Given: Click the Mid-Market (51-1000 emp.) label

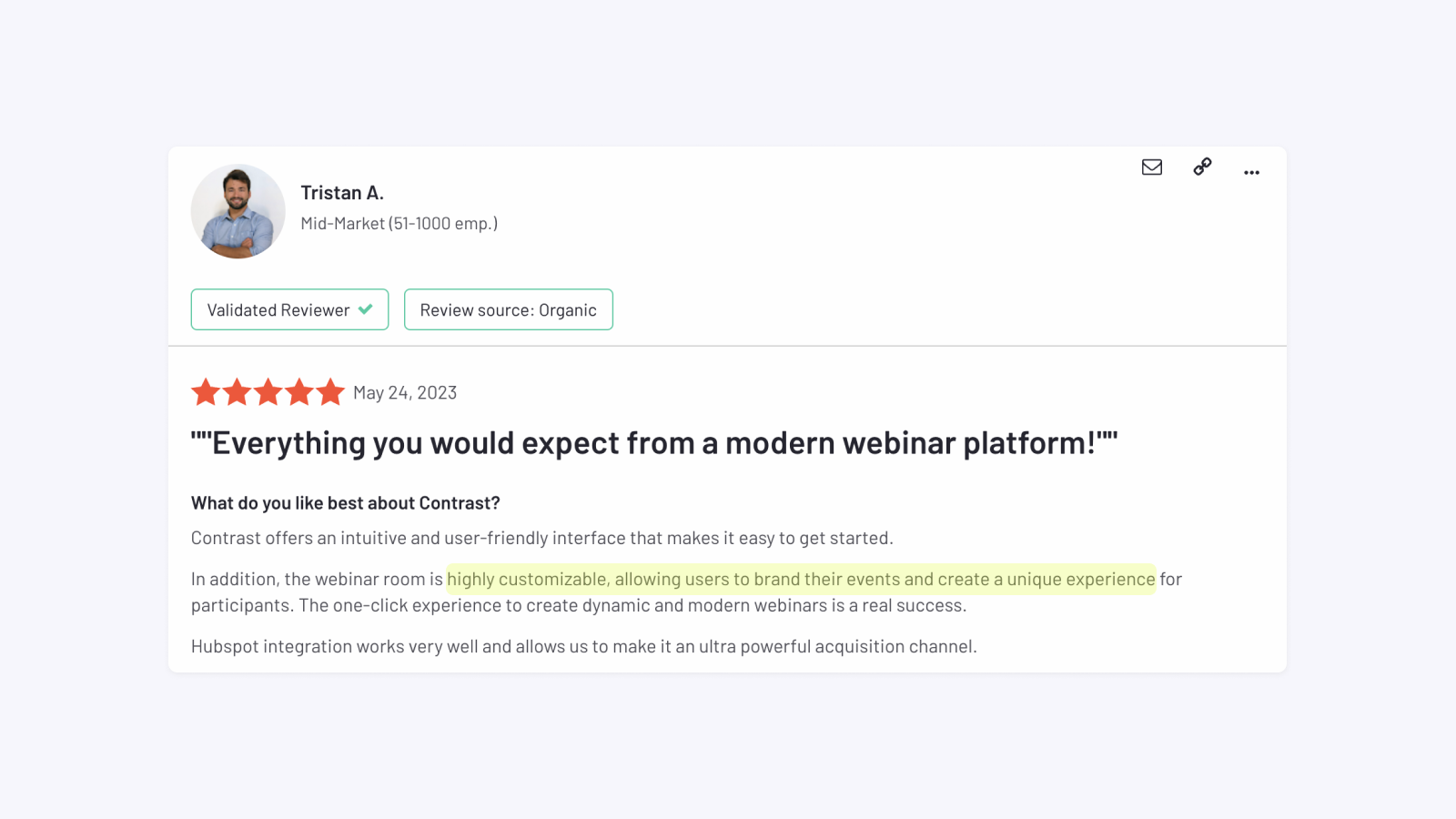Looking at the screenshot, I should 399,223.
